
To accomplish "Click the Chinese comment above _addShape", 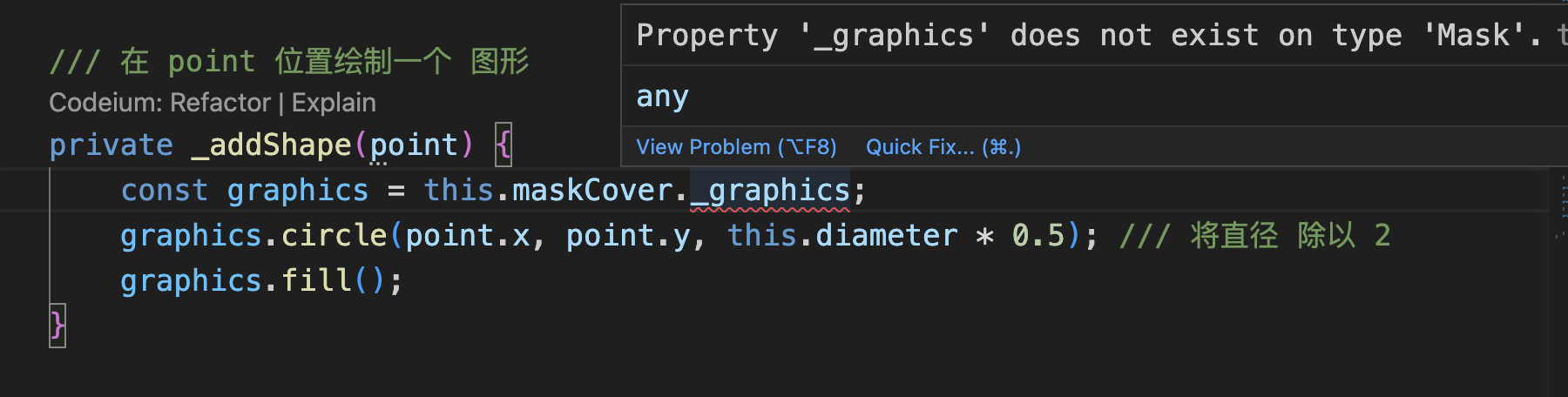I will [x=289, y=62].
